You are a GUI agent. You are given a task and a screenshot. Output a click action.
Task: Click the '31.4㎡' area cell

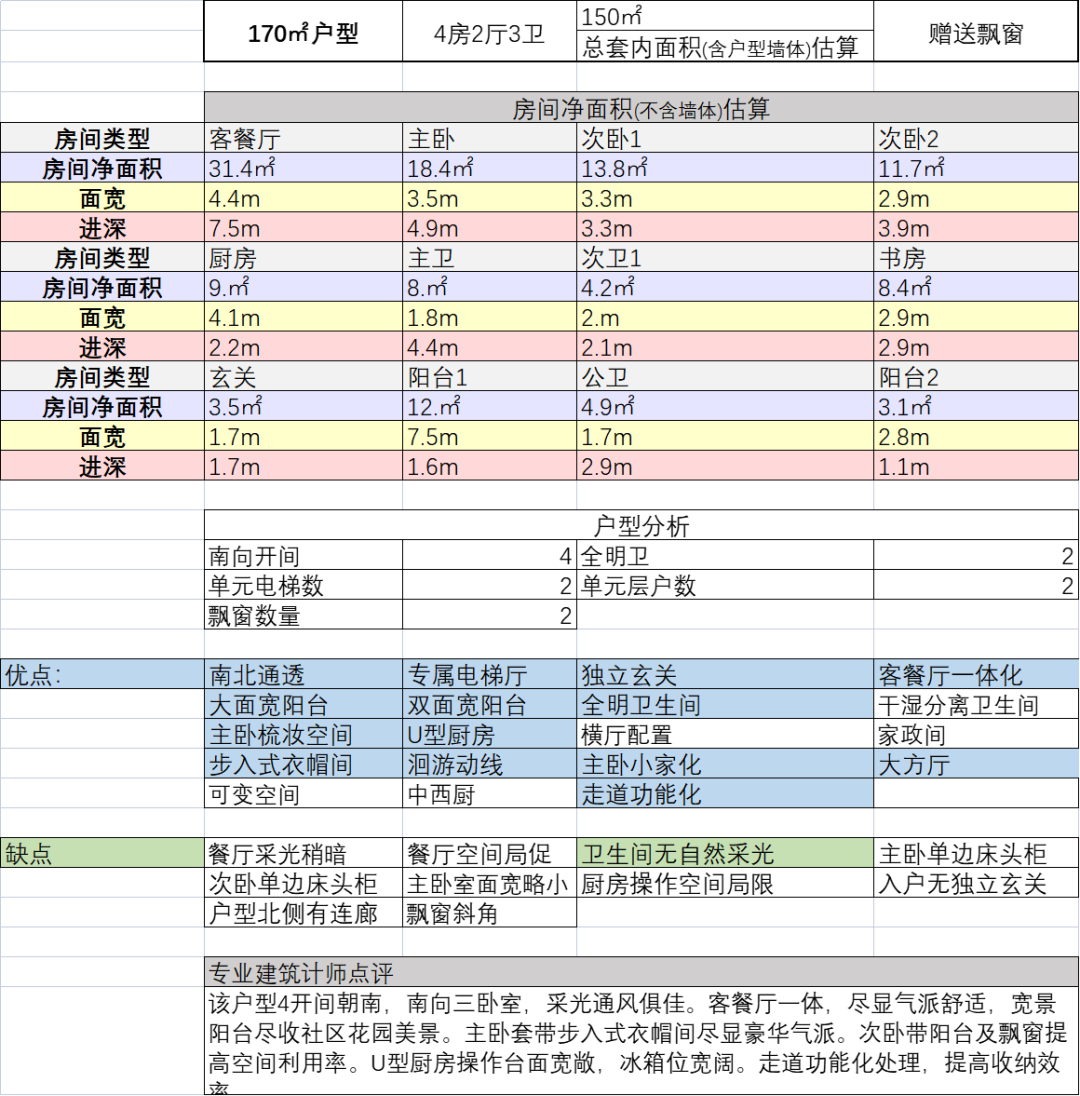tap(303, 168)
